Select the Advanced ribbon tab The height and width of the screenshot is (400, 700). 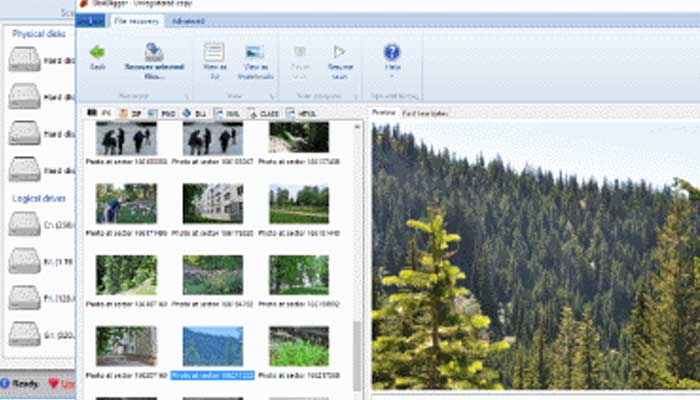coord(188,21)
